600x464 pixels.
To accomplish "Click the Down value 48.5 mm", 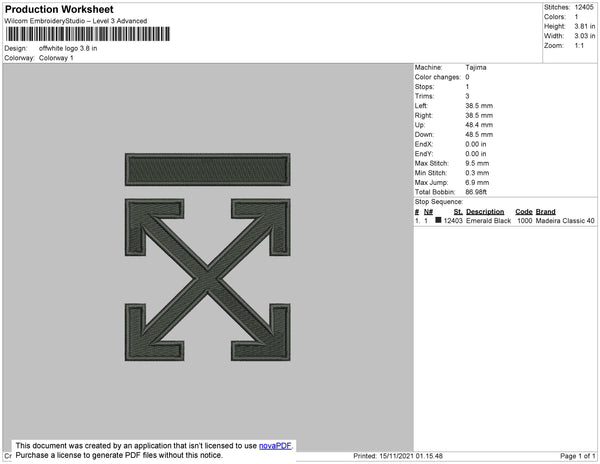I will pos(479,135).
